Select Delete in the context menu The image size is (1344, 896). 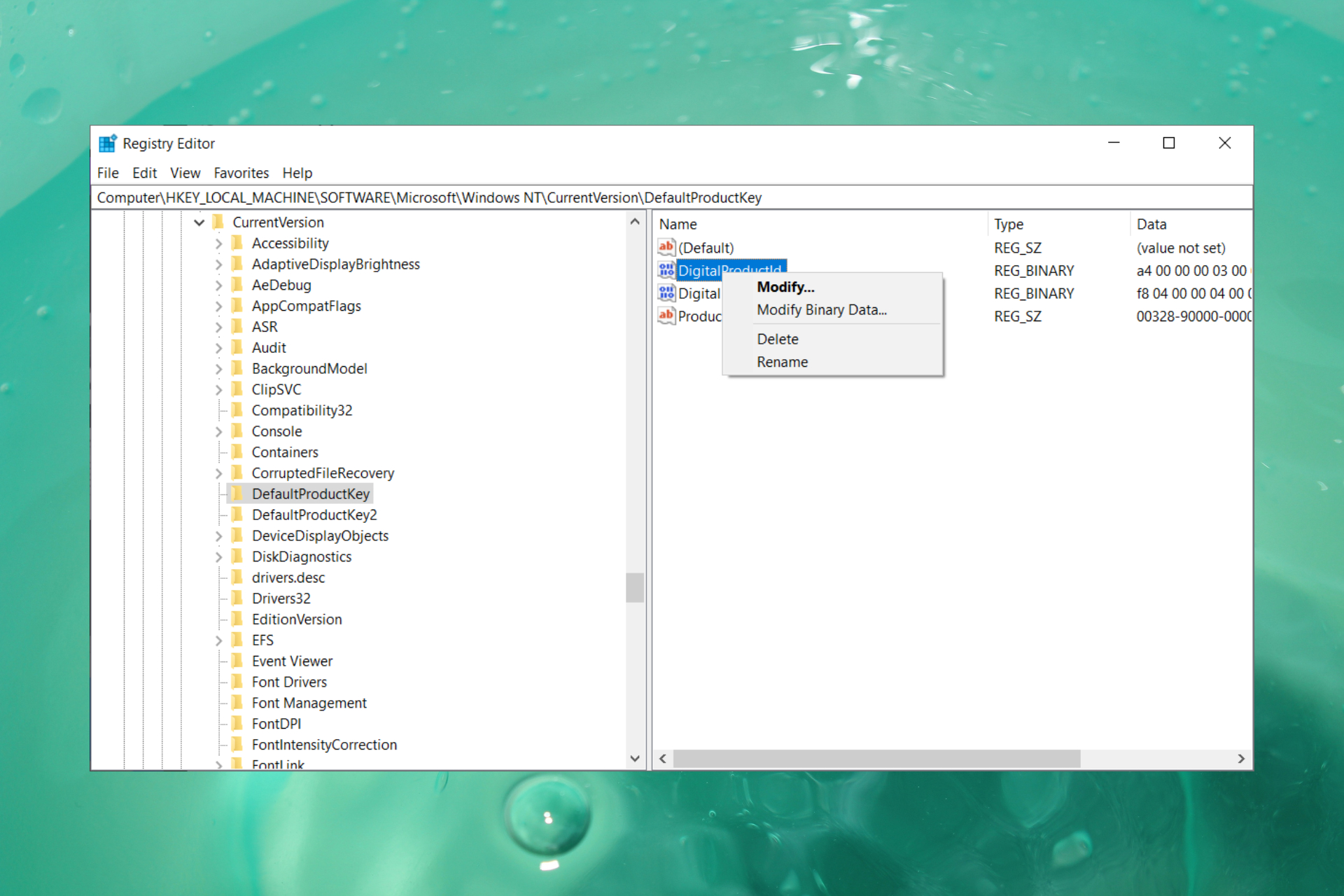[777, 339]
